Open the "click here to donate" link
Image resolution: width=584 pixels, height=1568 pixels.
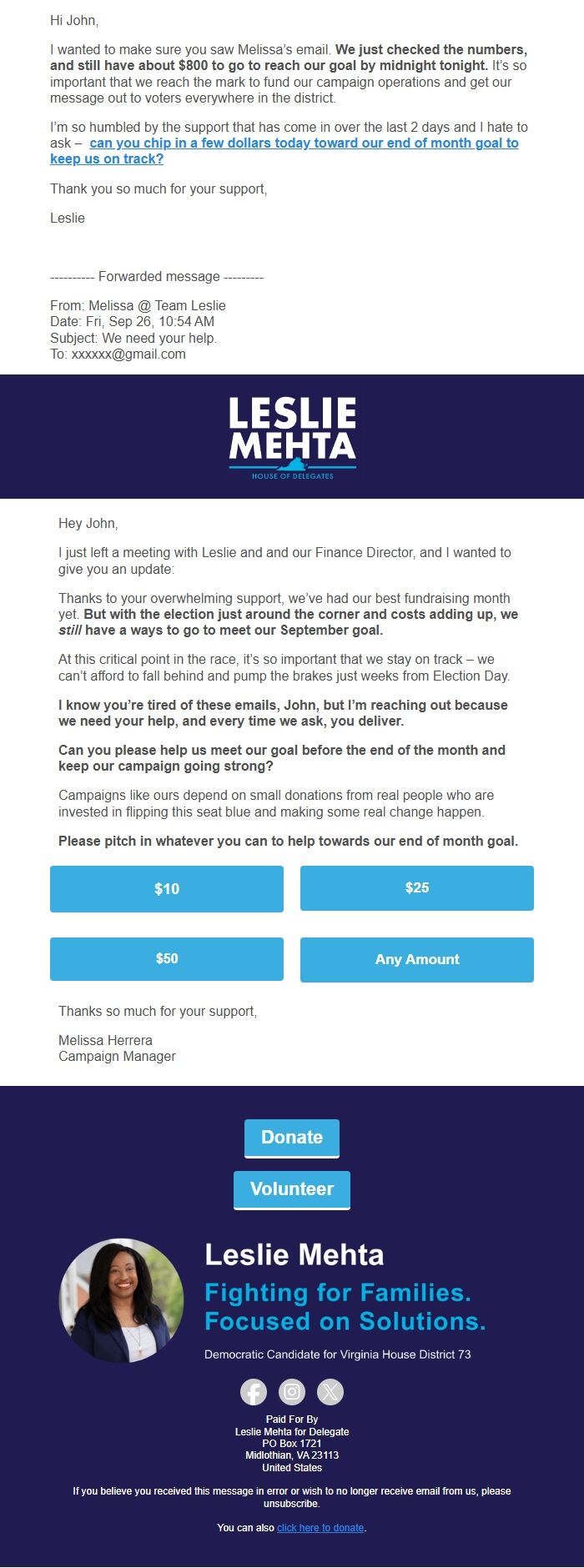coord(320,1528)
